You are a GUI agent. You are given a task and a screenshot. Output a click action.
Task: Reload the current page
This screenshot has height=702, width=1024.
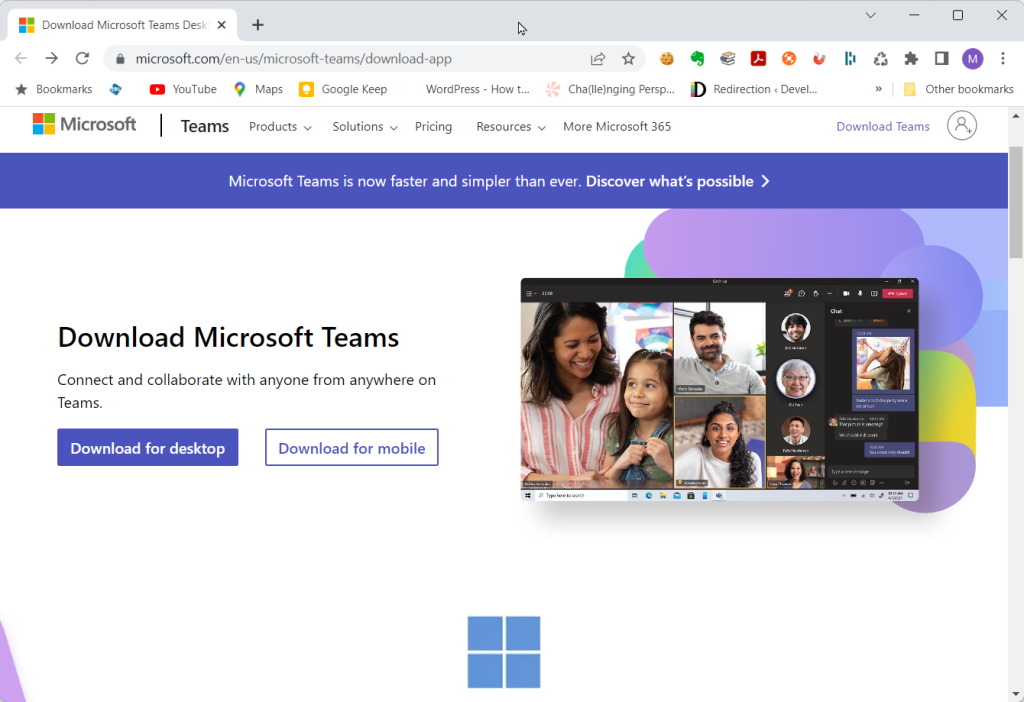click(82, 59)
